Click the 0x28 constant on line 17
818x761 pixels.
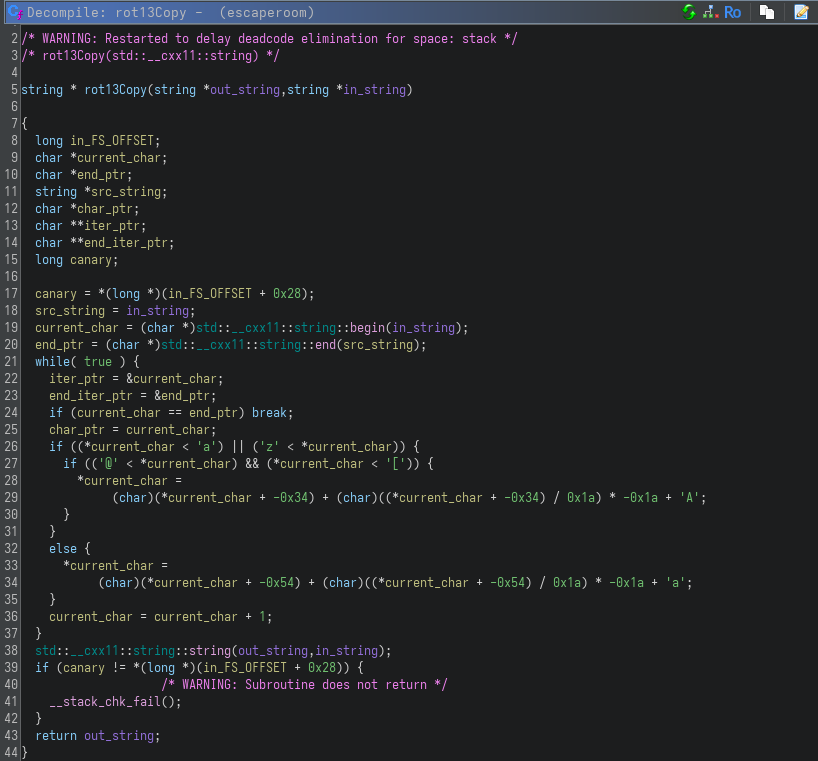[x=287, y=294]
